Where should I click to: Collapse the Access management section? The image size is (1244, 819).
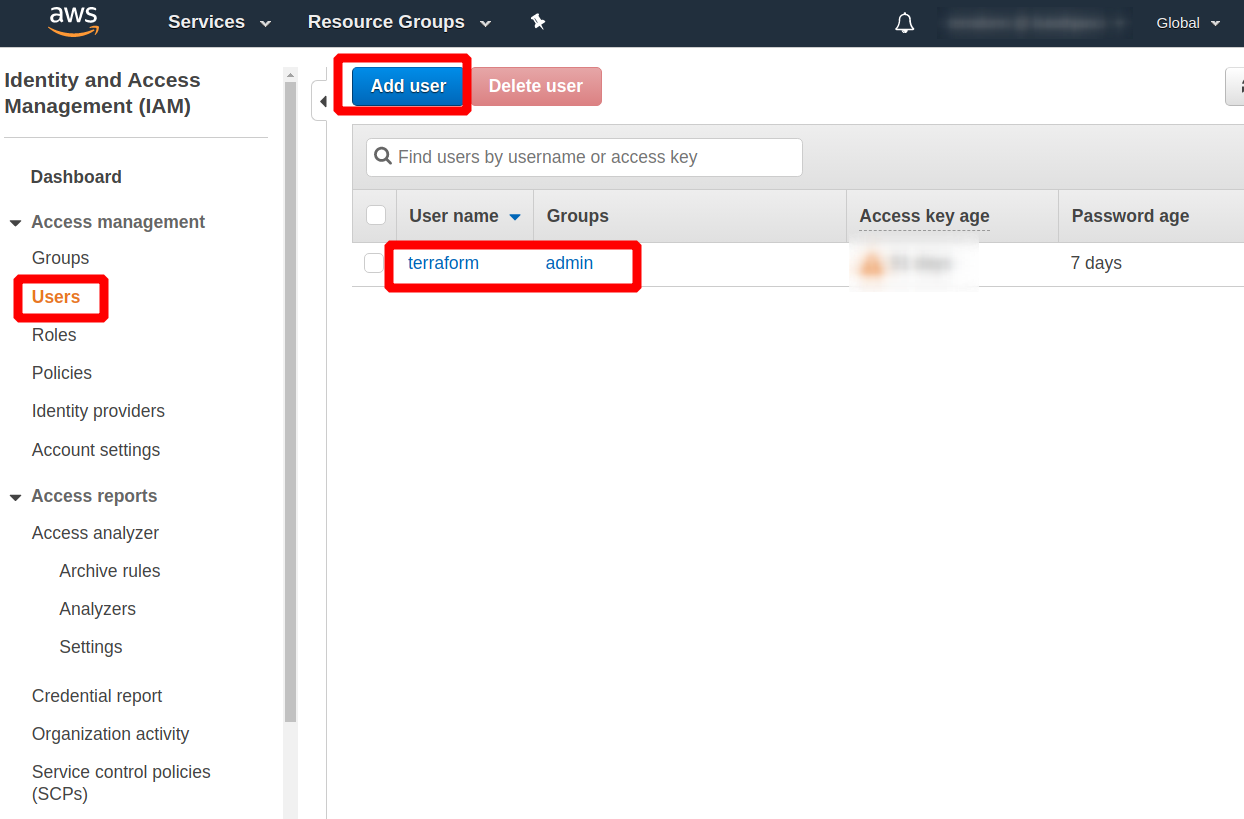tap(15, 223)
